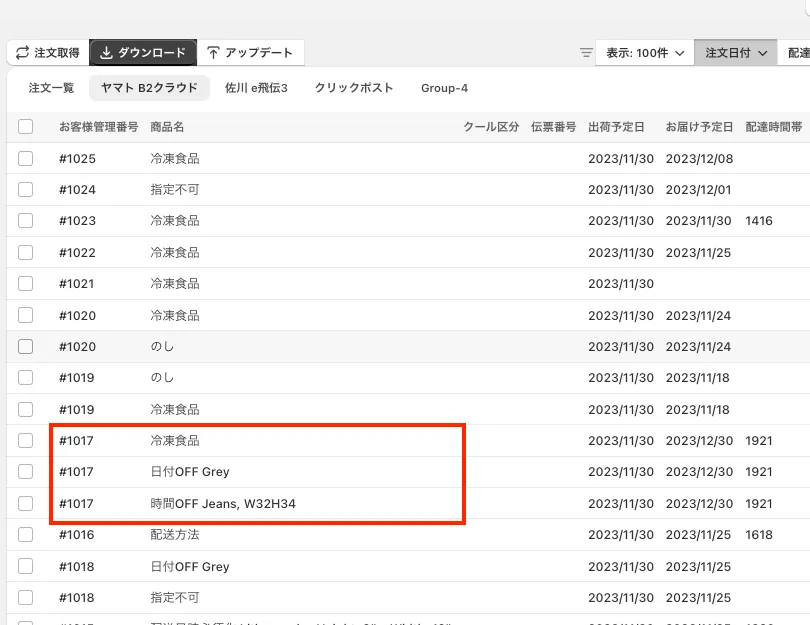Click the アップデート upload icon
The height and width of the screenshot is (625, 810).
213,53
